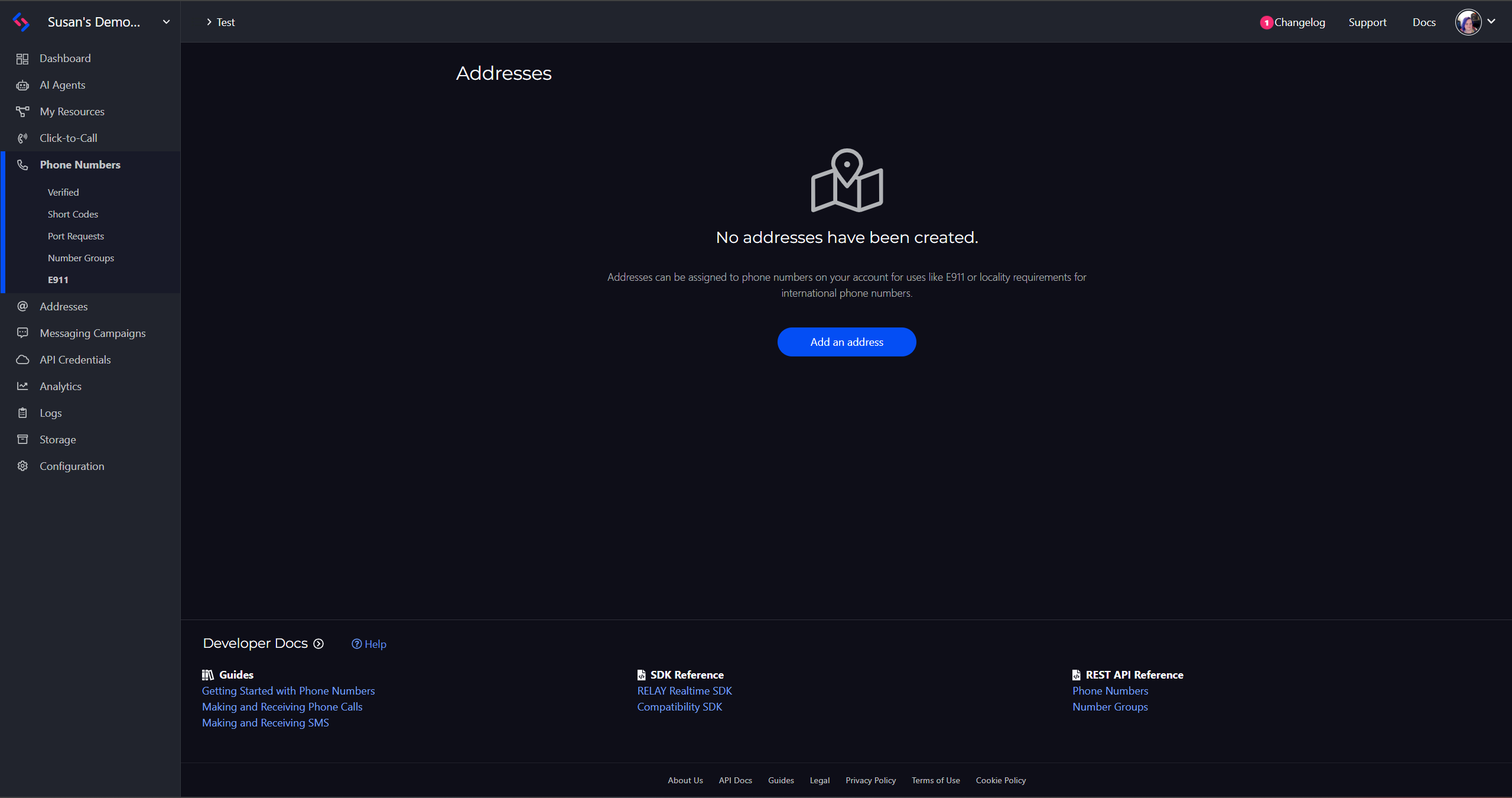Screen dimensions: 1512x798
Task: Click the API Credentials cloud icon
Action: [22, 359]
